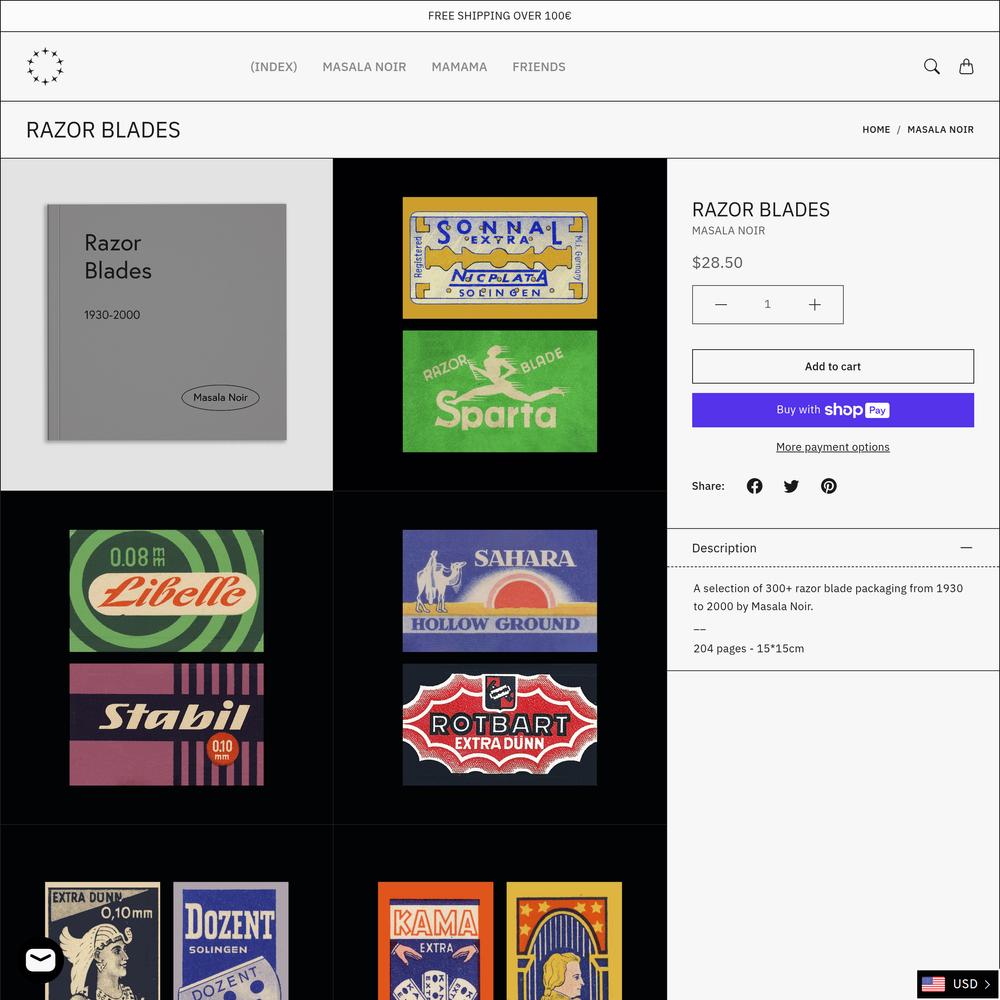Open the MASALA NOIR menu item

coord(364,67)
